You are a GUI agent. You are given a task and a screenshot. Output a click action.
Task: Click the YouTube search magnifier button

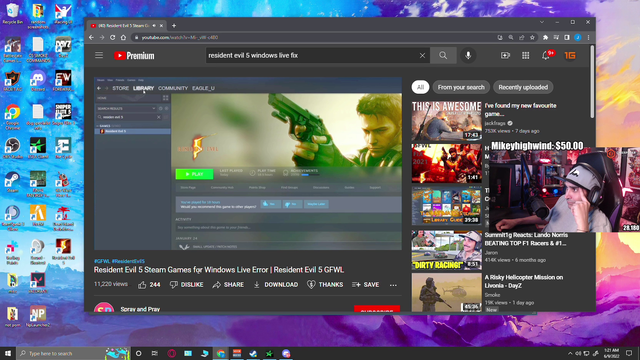[443, 56]
